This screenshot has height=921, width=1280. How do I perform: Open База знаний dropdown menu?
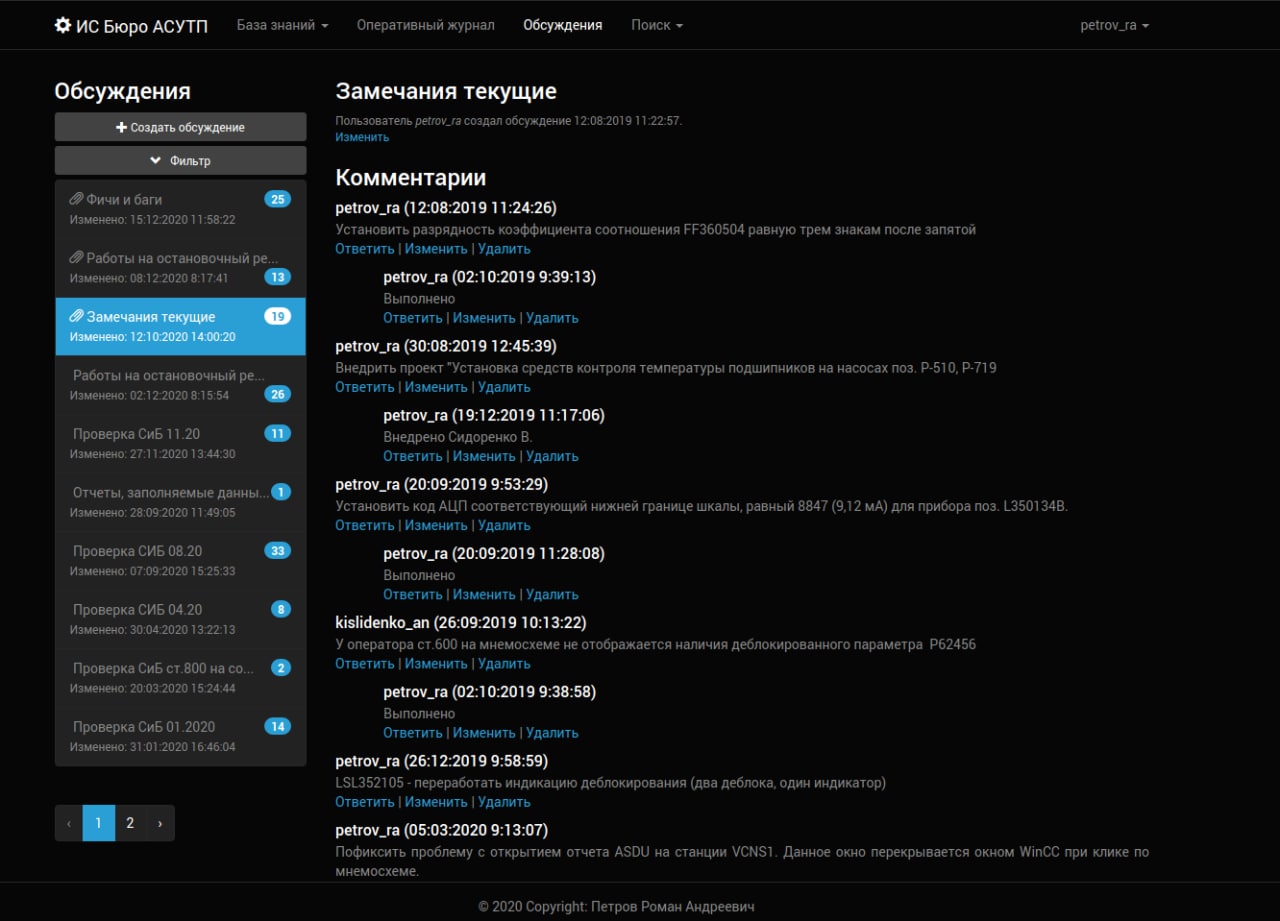282,25
